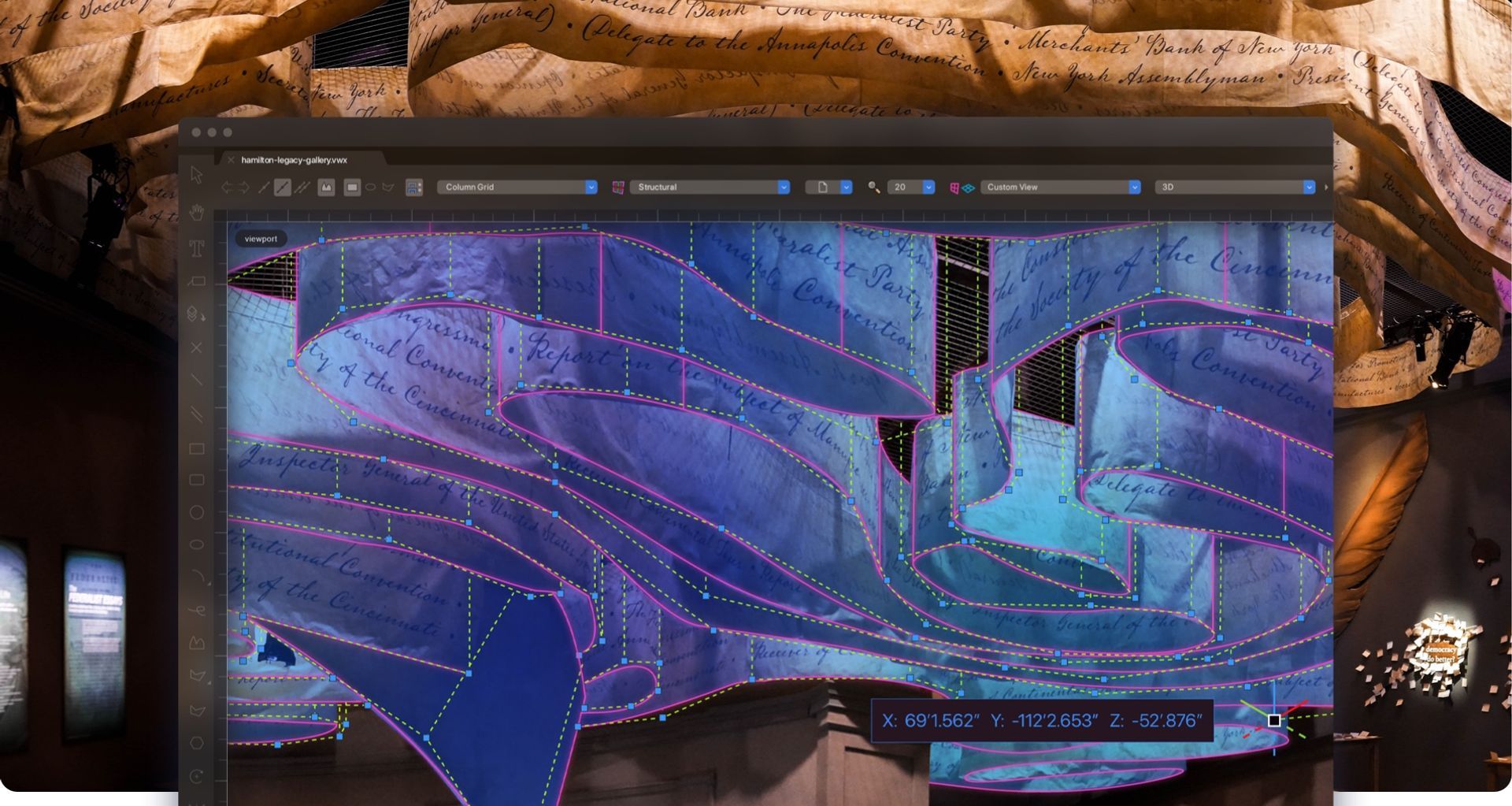1512x806 pixels.
Task: Select the Text tool
Action: click(x=197, y=248)
